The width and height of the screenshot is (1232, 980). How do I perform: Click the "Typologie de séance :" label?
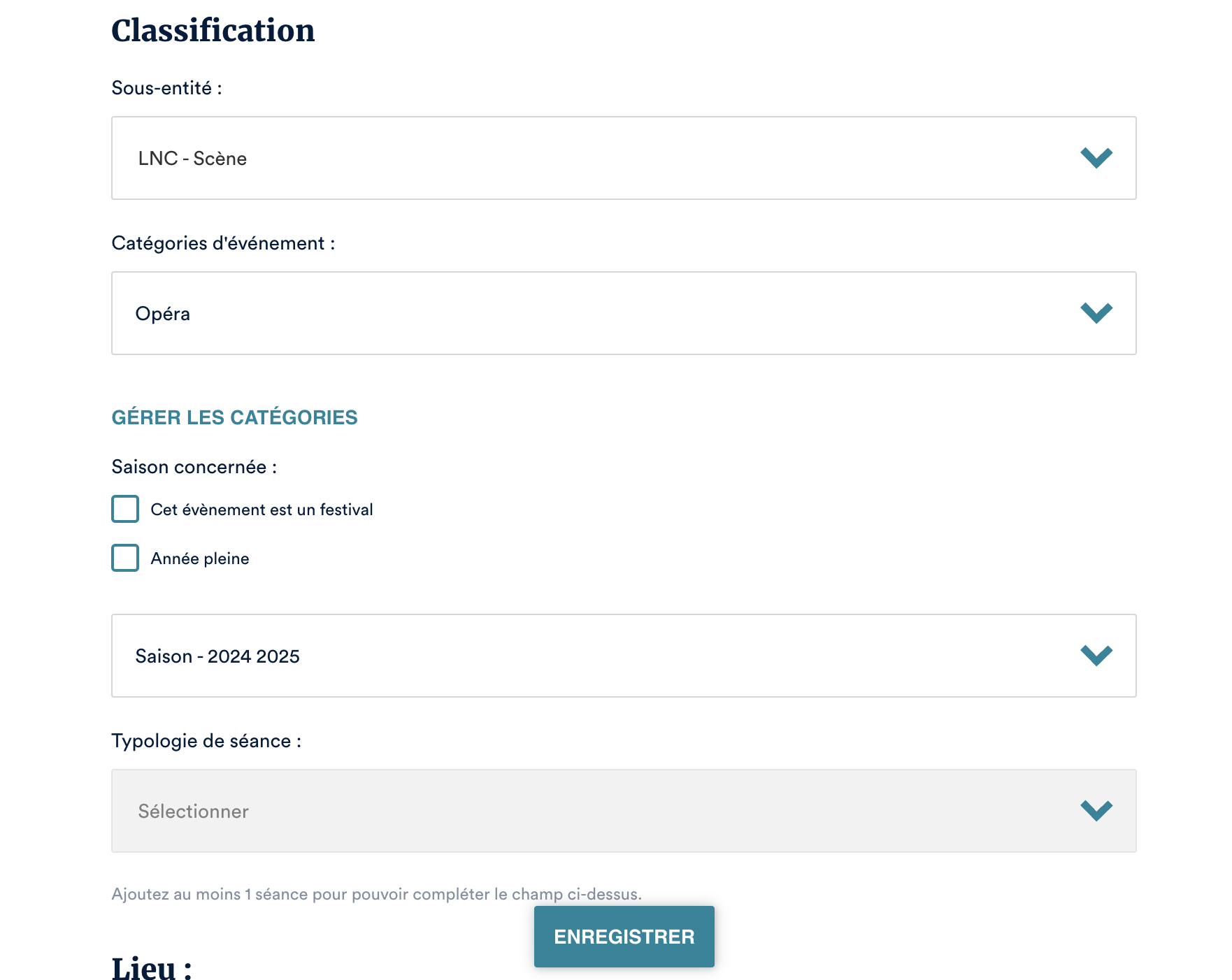tap(206, 741)
